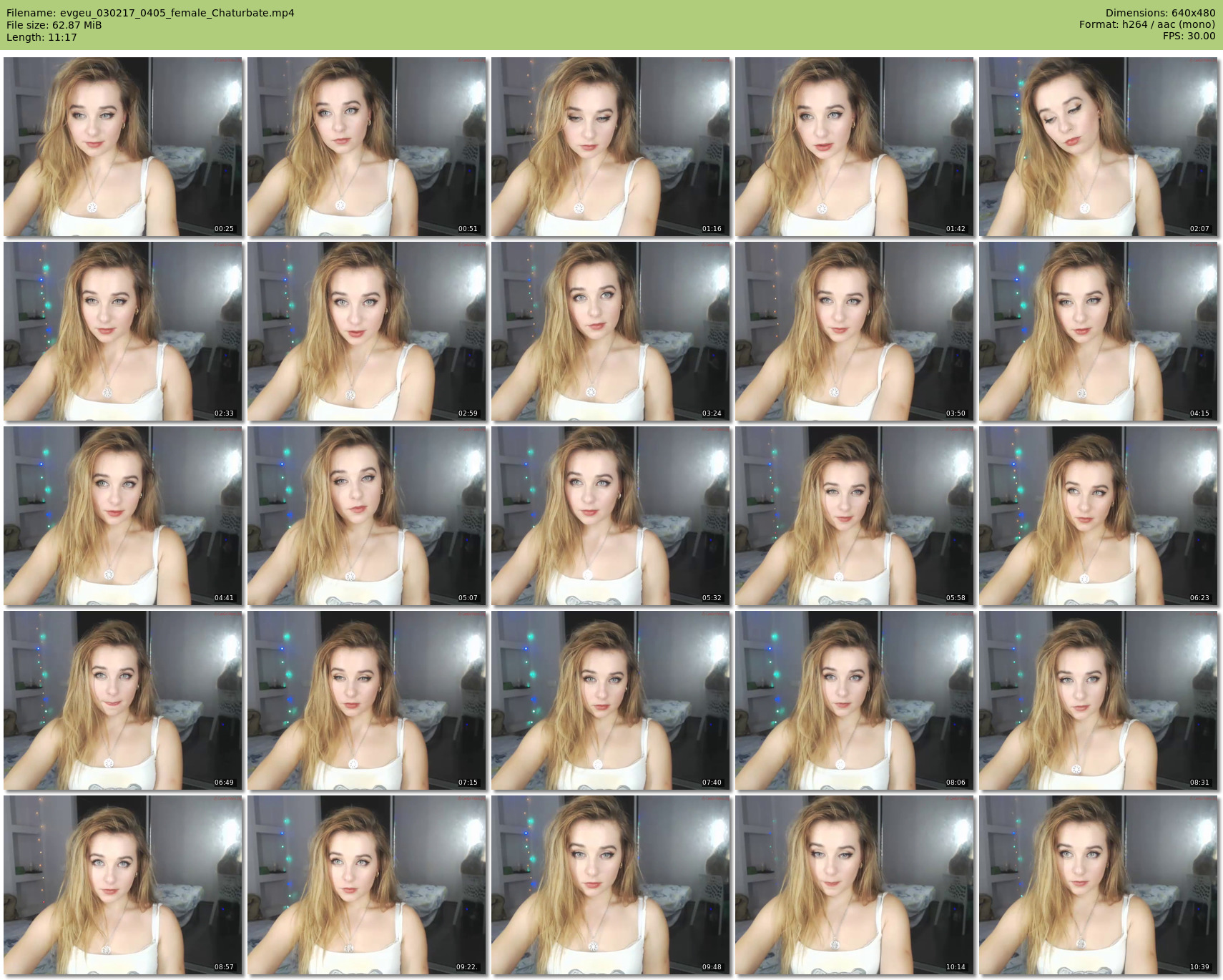Click the thumbnail at 04:15
This screenshot has height=980, width=1223.
(1098, 331)
